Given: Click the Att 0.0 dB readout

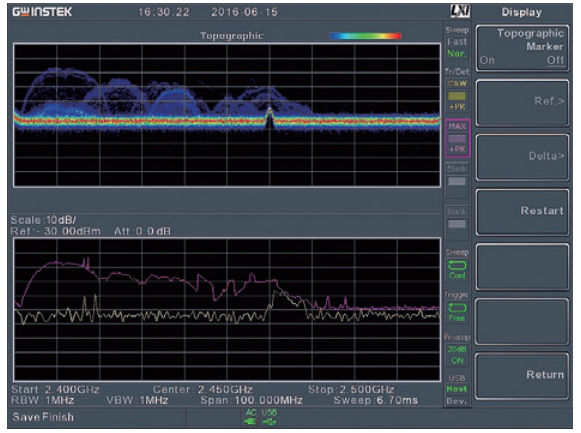Looking at the screenshot, I should tap(142, 232).
